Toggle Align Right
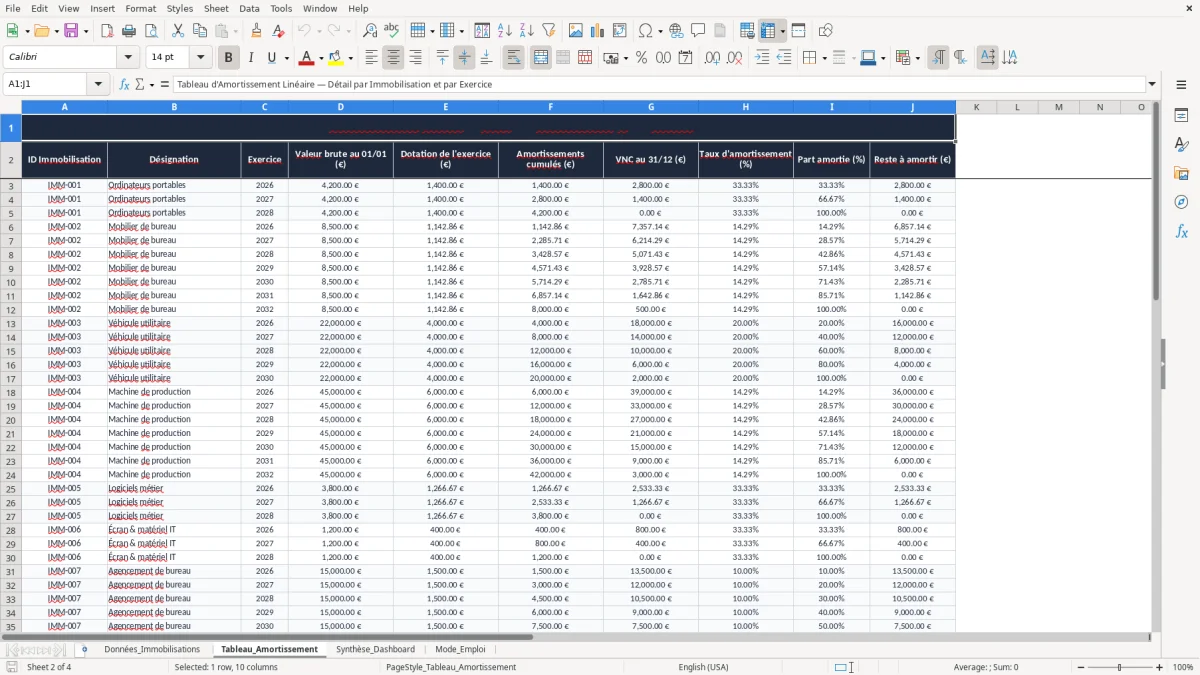Image resolution: width=1200 pixels, height=675 pixels. coord(415,58)
